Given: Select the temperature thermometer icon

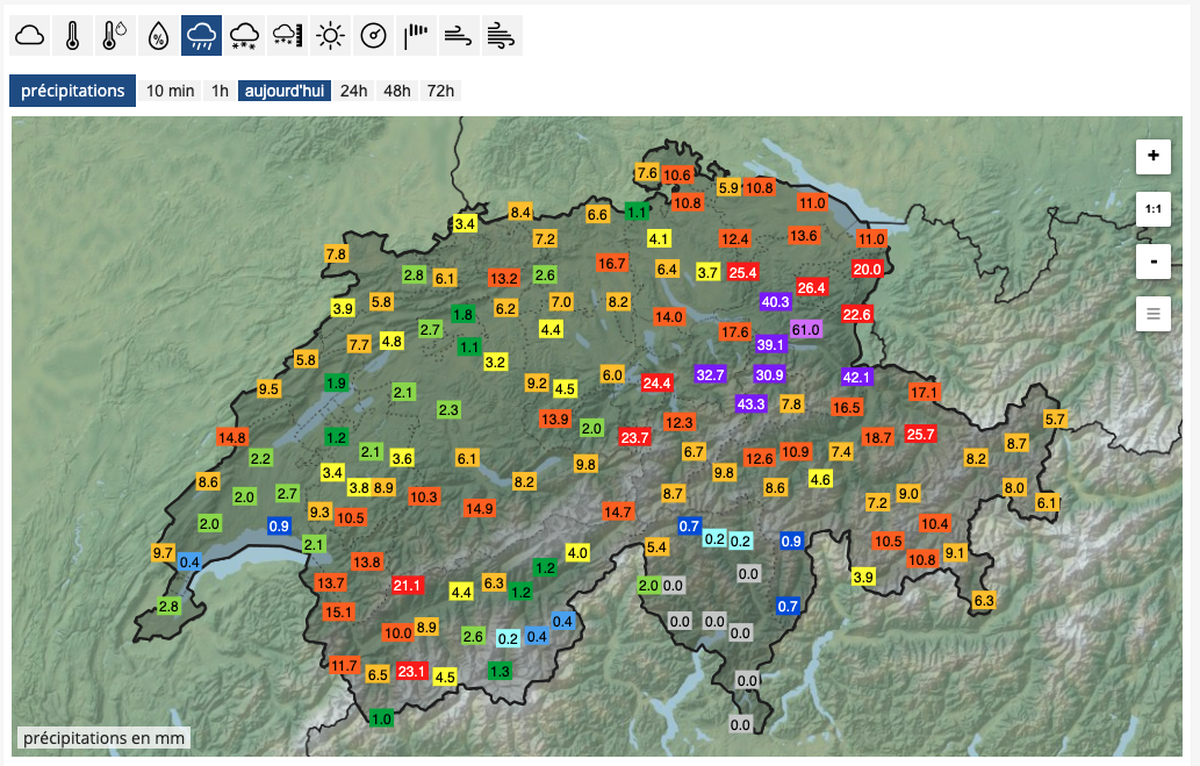Looking at the screenshot, I should (73, 36).
